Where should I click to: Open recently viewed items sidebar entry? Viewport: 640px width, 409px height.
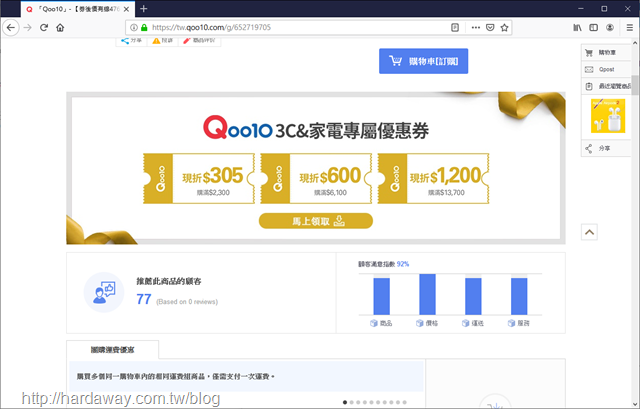pos(606,86)
